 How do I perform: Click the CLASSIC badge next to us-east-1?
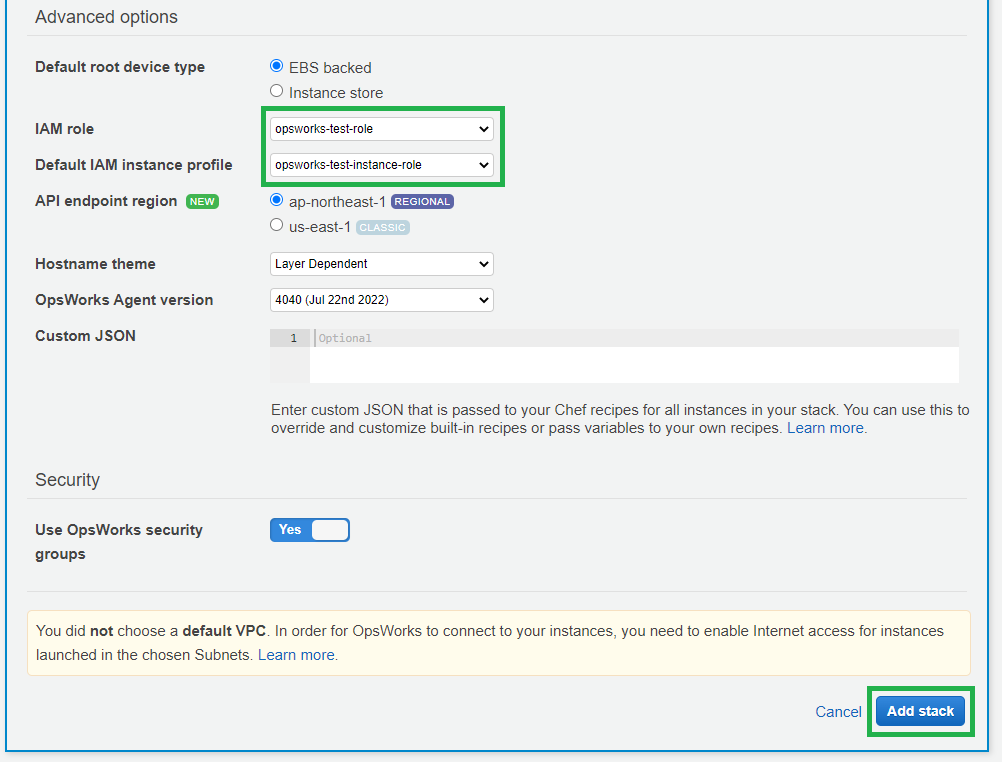point(383,227)
